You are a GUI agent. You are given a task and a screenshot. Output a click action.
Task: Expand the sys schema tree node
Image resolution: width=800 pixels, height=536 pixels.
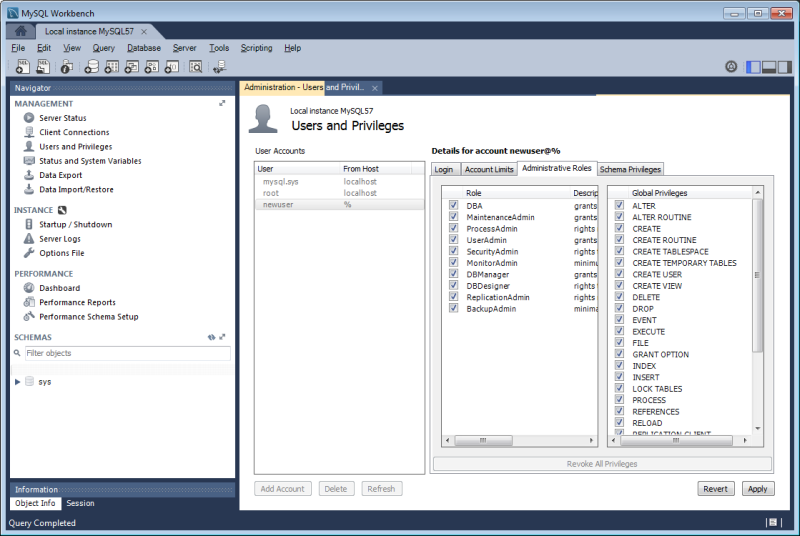[17, 382]
